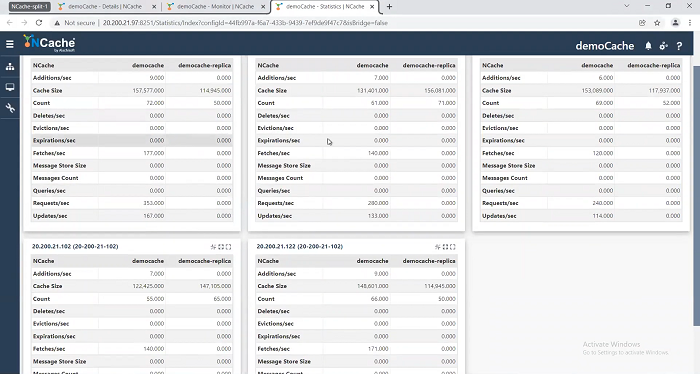Close the demoCache Details tab

point(154,7)
